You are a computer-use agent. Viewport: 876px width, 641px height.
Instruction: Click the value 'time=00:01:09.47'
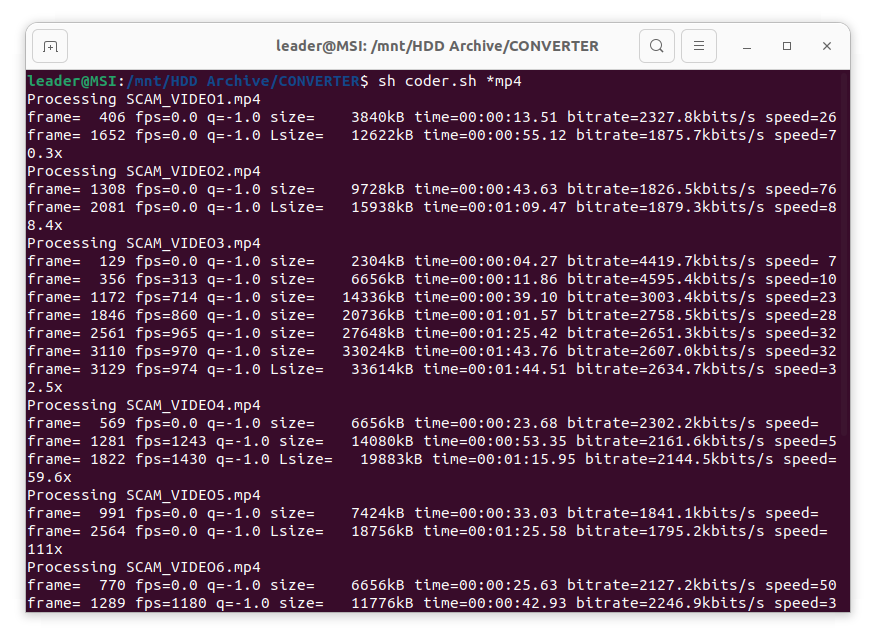coord(495,207)
